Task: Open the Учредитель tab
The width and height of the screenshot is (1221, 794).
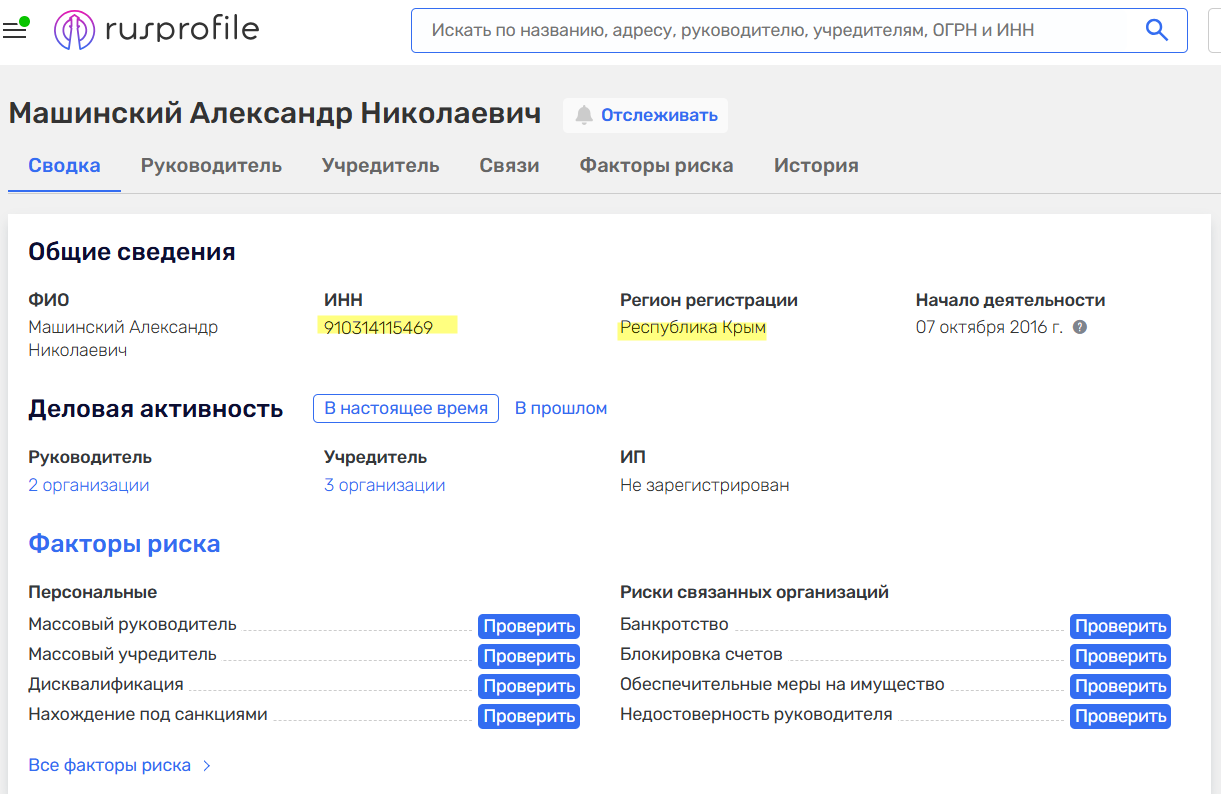Action: pyautogui.click(x=380, y=166)
